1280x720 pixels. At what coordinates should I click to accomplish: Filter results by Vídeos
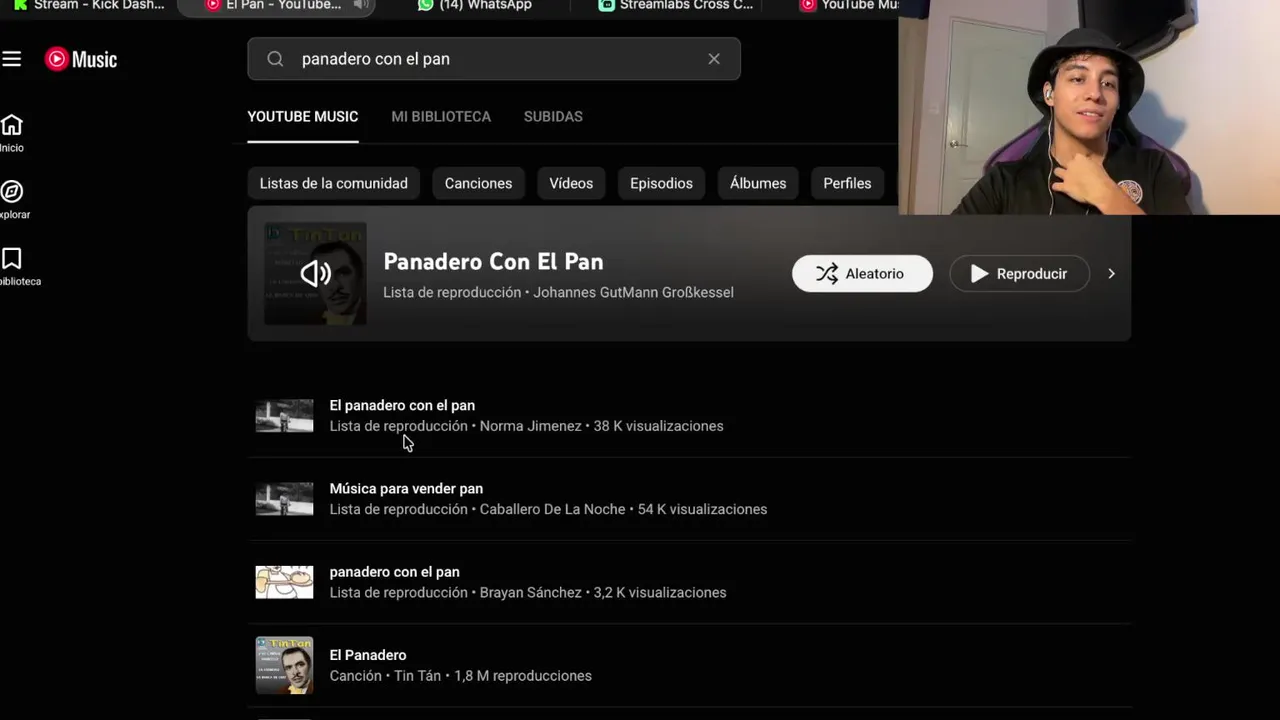tap(571, 183)
